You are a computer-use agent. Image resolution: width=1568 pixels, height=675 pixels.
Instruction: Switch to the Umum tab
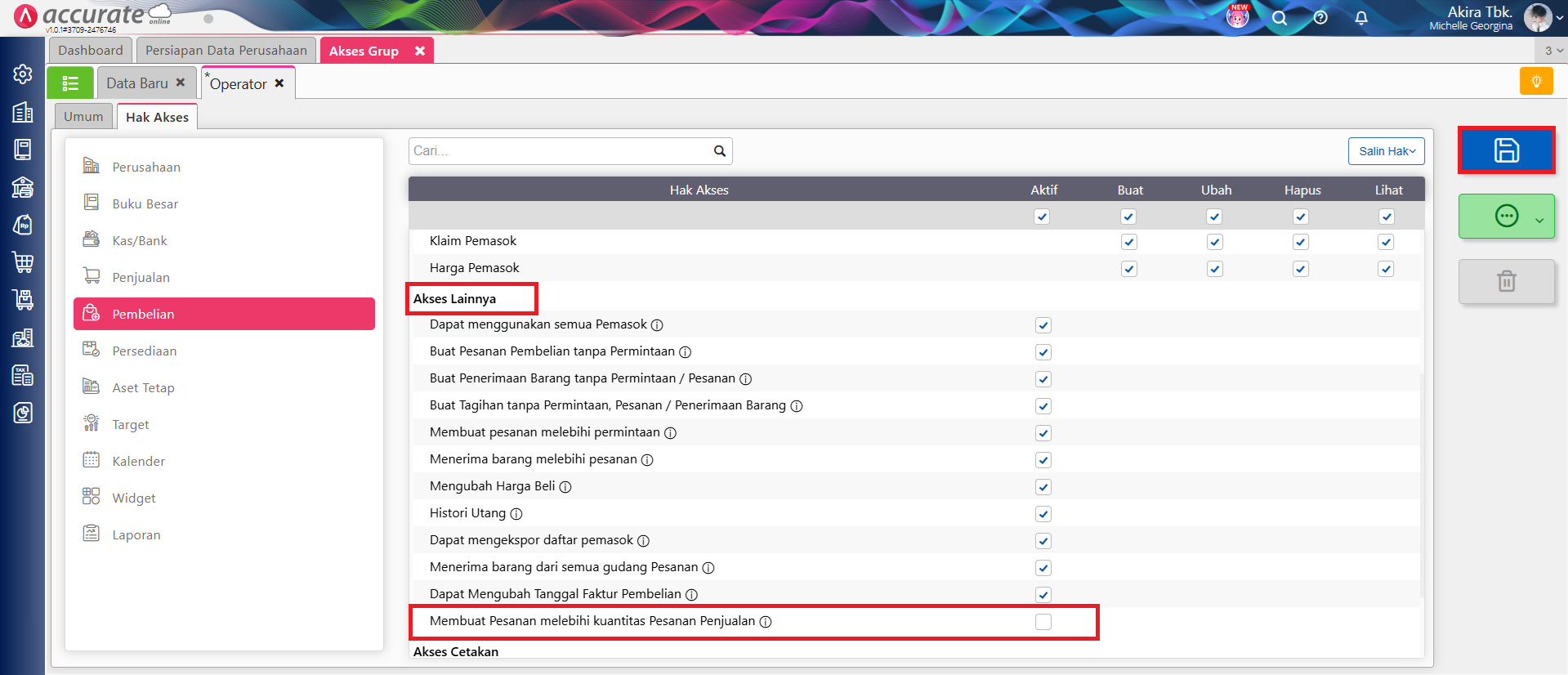click(x=83, y=117)
